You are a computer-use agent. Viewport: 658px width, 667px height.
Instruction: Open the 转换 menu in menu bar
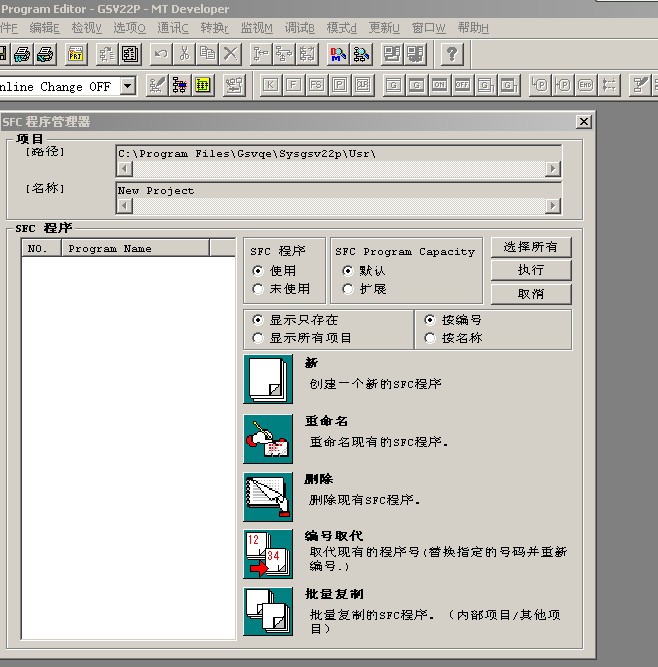214,28
